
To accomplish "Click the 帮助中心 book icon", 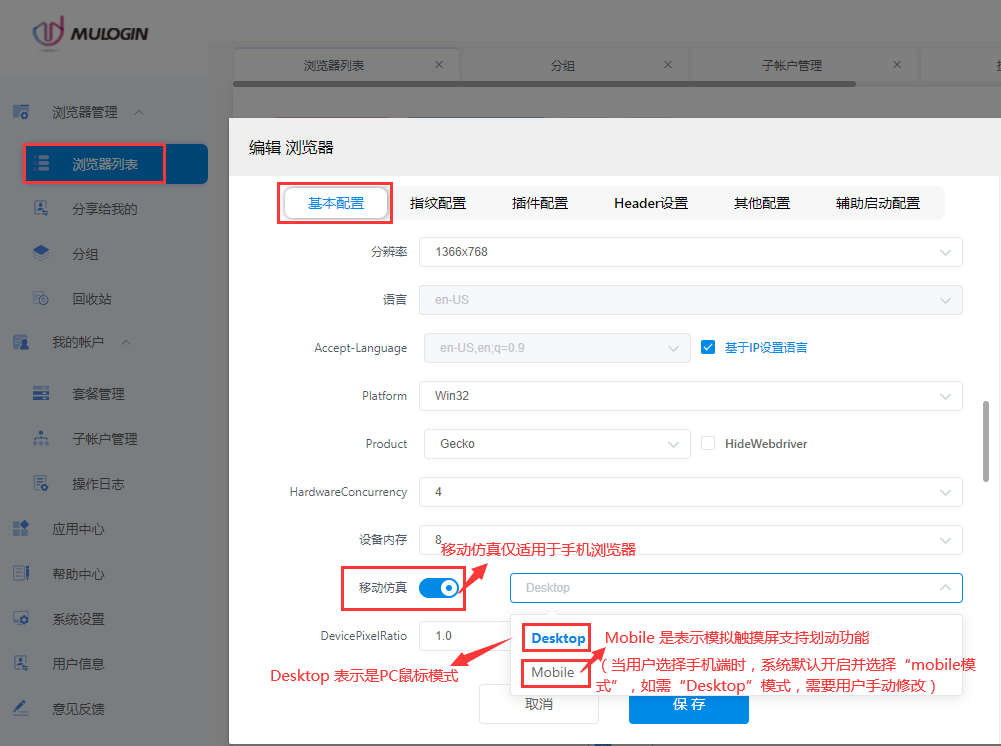I will pyautogui.click(x=21, y=574).
